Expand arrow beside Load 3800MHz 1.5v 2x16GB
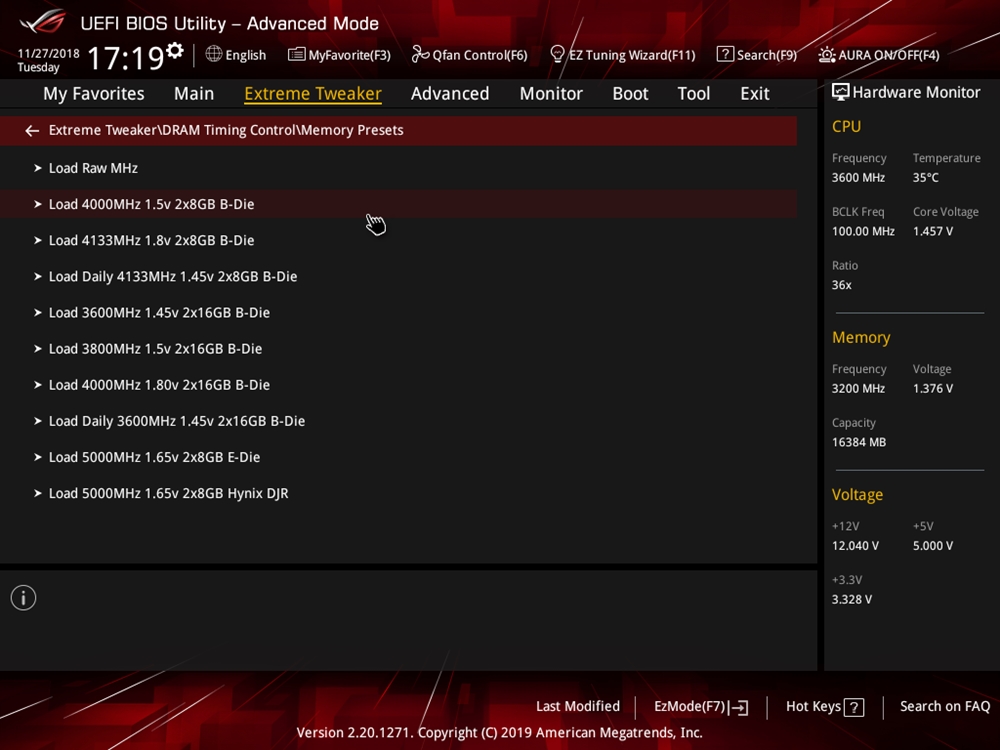Screen dimensions: 1000x750 click(x=38, y=349)
